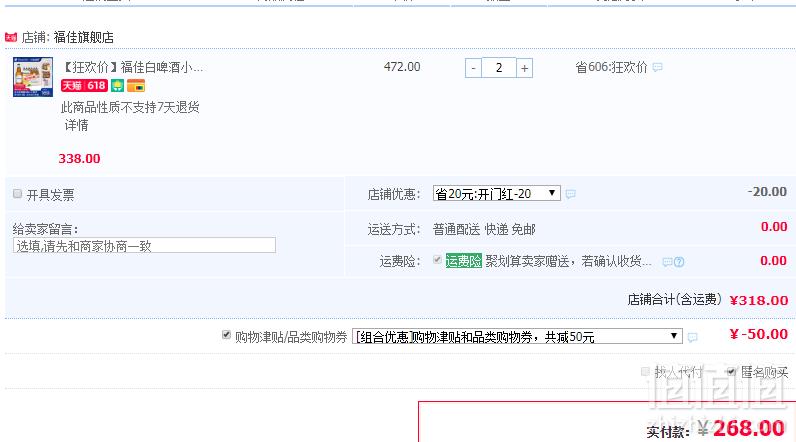Click the green 运费险 tag
Image resolution: width=796 pixels, height=442 pixels.
point(463,261)
